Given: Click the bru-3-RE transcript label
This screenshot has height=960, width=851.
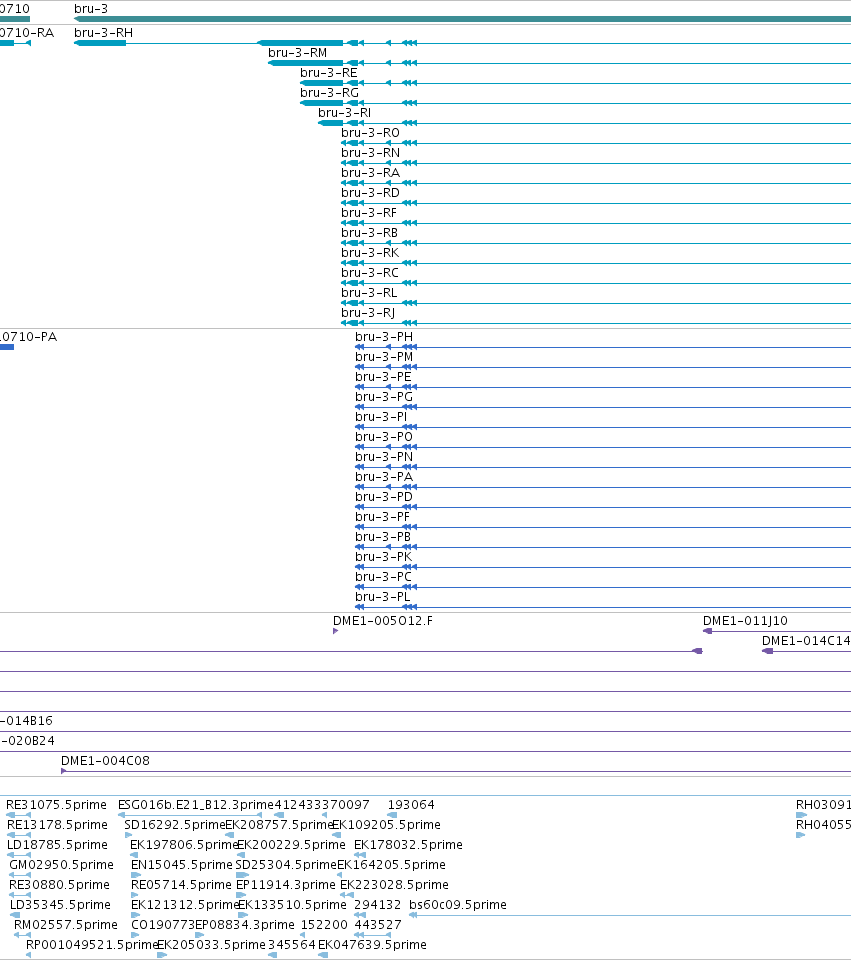Looking at the screenshot, I should pyautogui.click(x=329, y=73).
